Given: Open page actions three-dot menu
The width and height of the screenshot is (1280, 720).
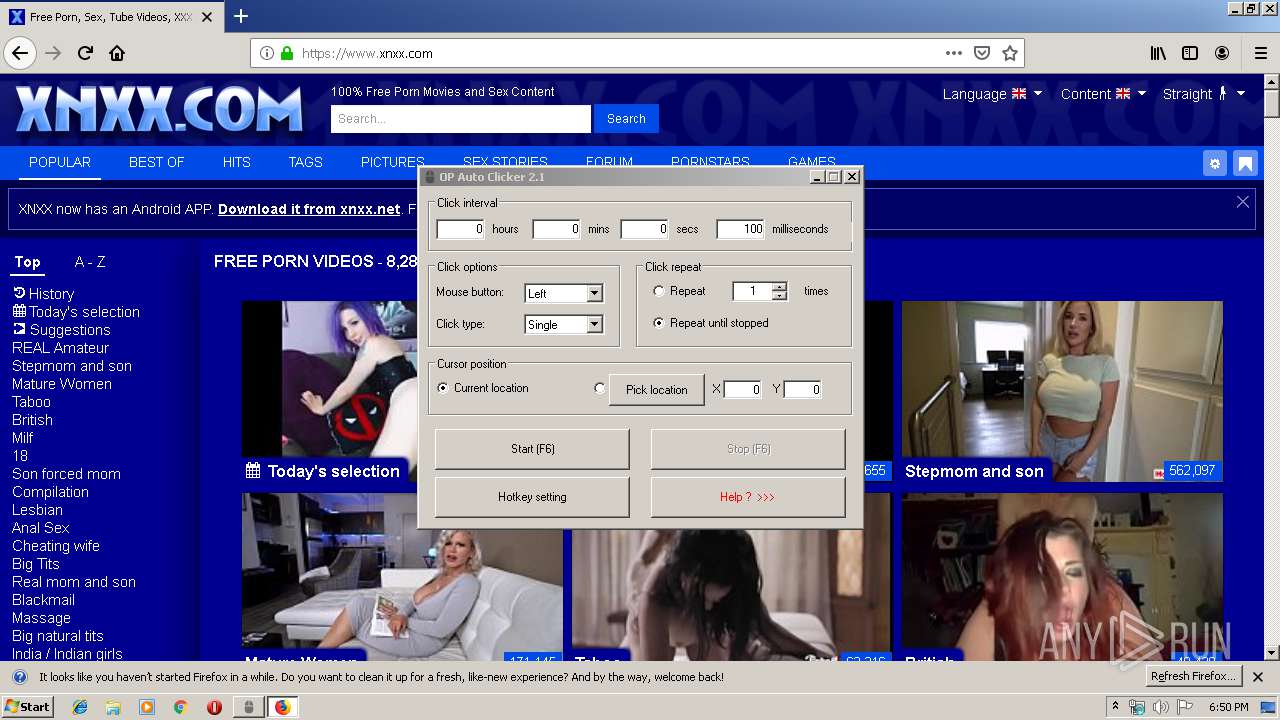Looking at the screenshot, I should (954, 53).
